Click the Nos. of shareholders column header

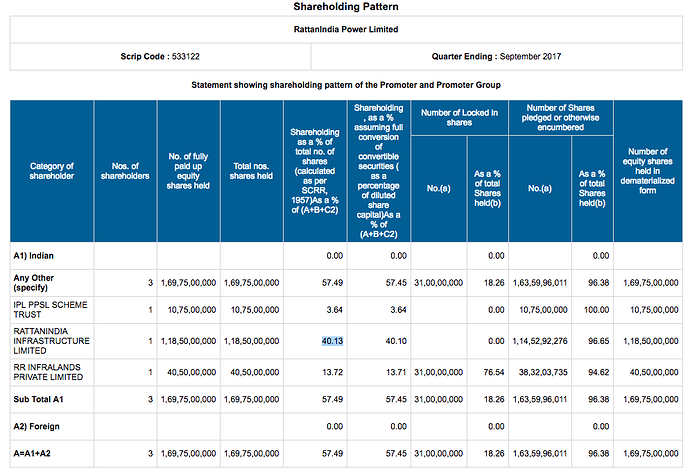tap(125, 171)
